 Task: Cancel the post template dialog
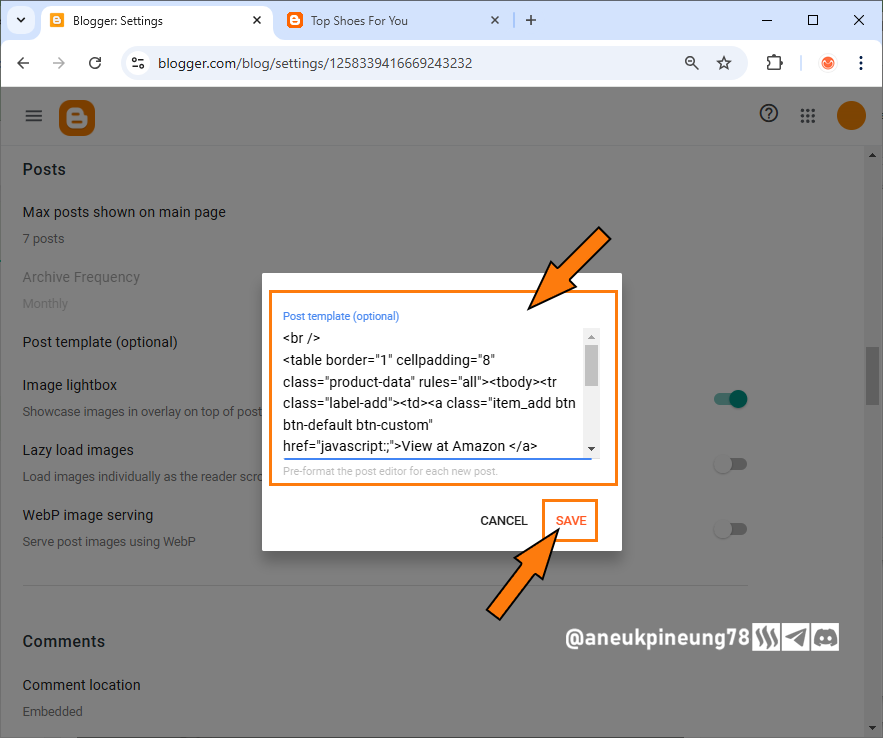coord(503,521)
